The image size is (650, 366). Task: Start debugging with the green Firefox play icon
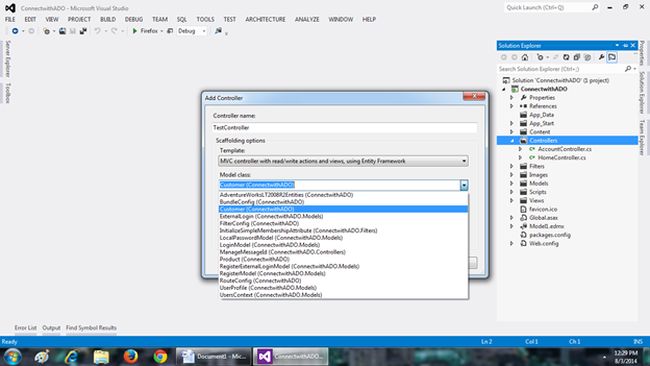pyautogui.click(x=135, y=31)
